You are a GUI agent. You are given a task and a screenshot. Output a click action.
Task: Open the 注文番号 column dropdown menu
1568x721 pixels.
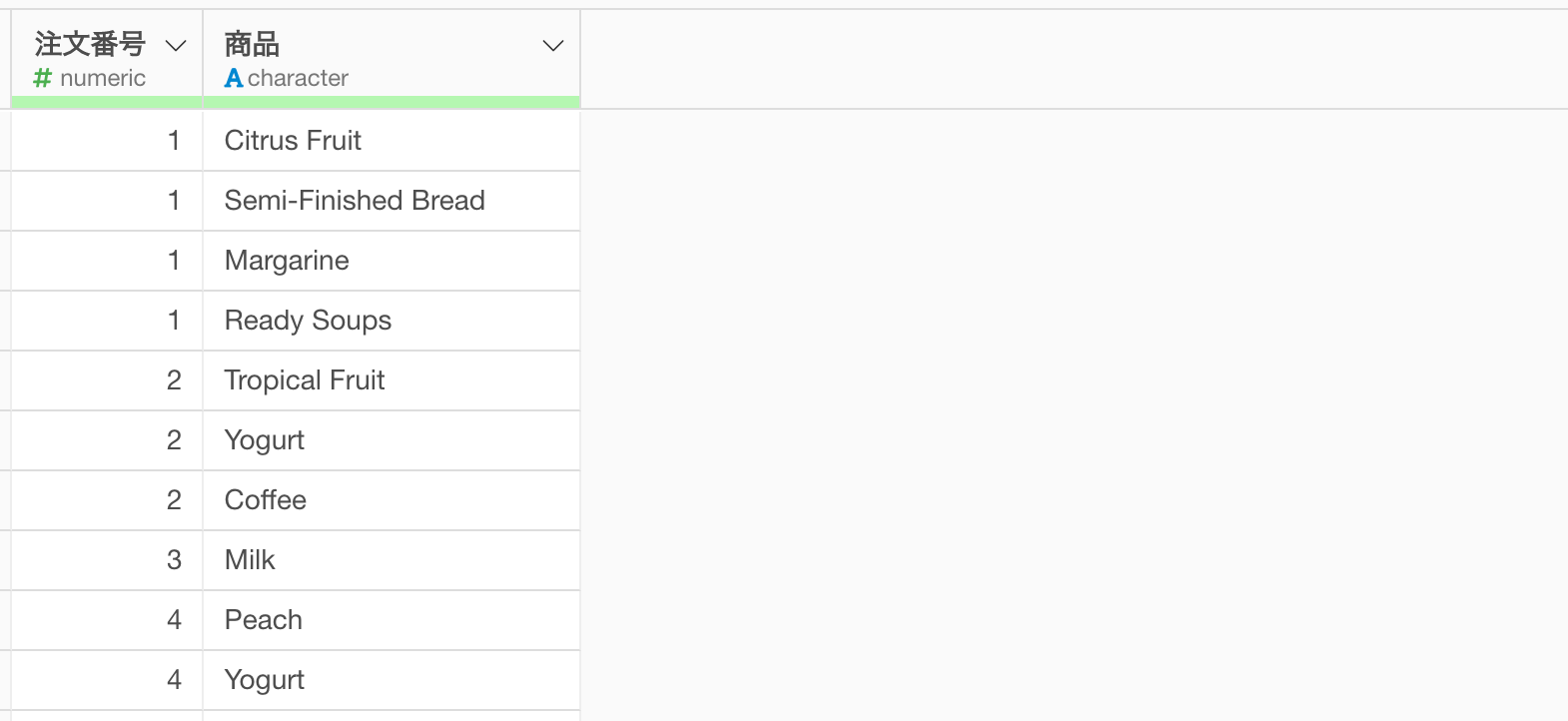pos(176,46)
